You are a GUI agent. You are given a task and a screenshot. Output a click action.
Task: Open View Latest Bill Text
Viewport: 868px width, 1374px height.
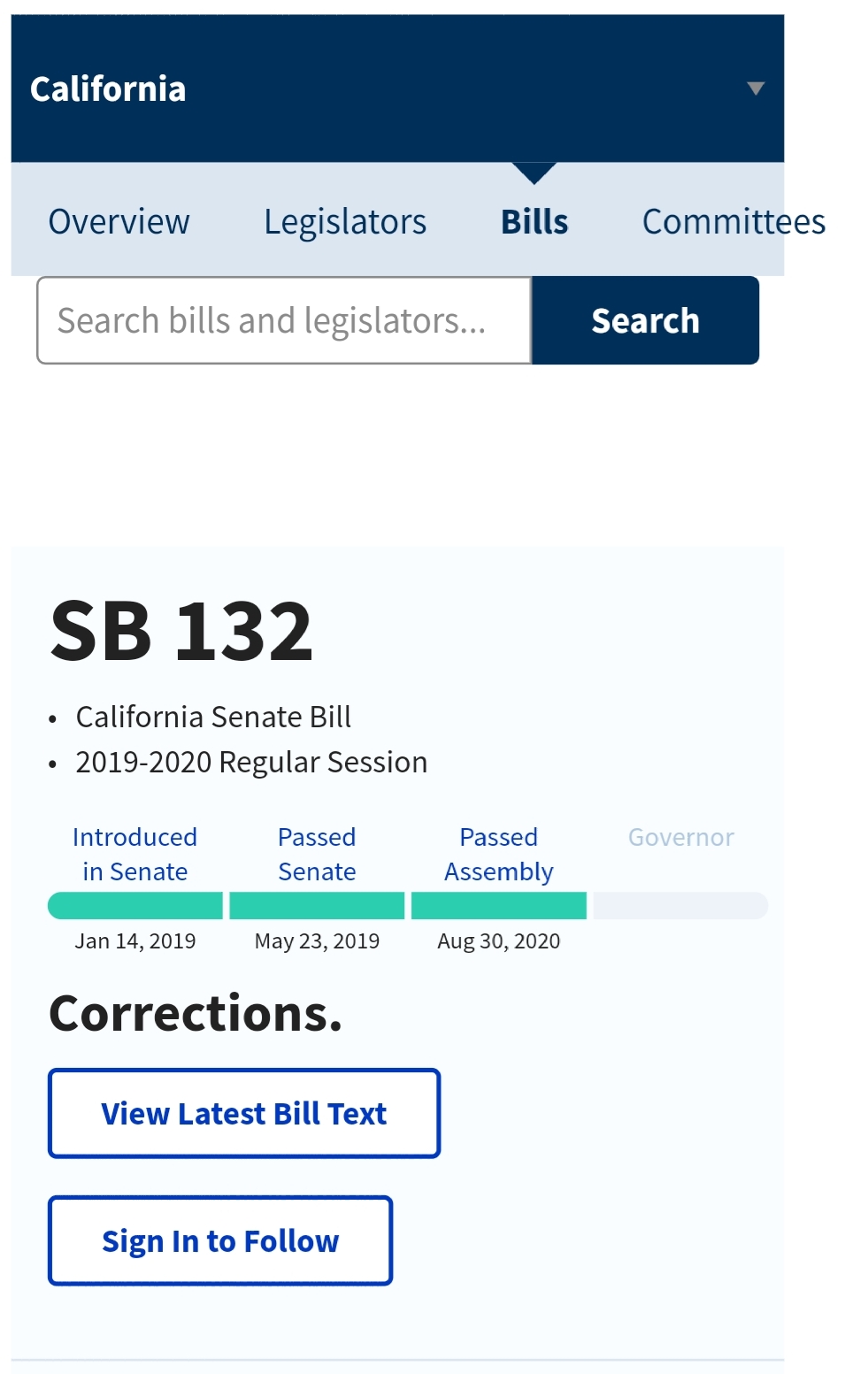(x=244, y=1113)
